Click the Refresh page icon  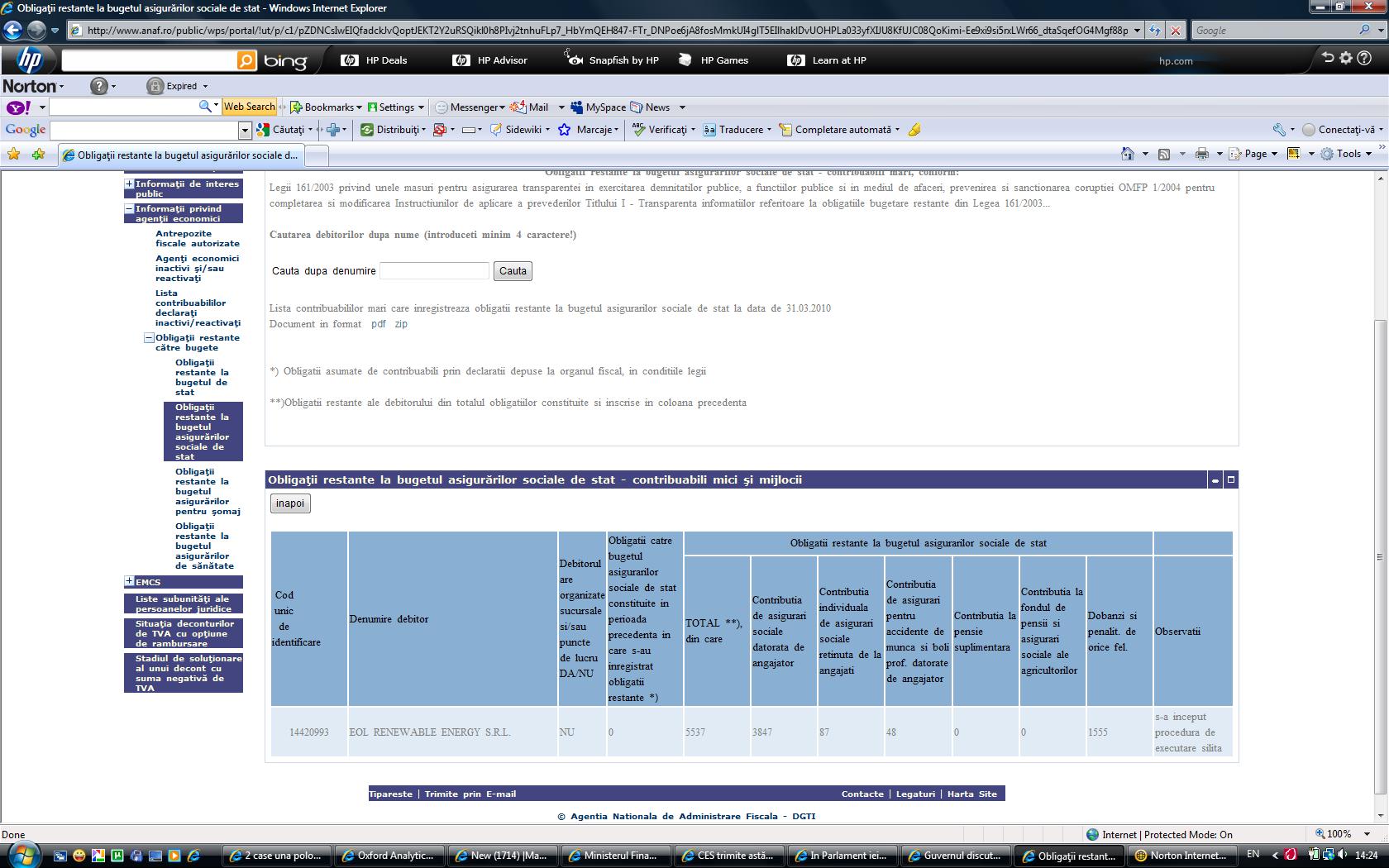tap(1155, 31)
